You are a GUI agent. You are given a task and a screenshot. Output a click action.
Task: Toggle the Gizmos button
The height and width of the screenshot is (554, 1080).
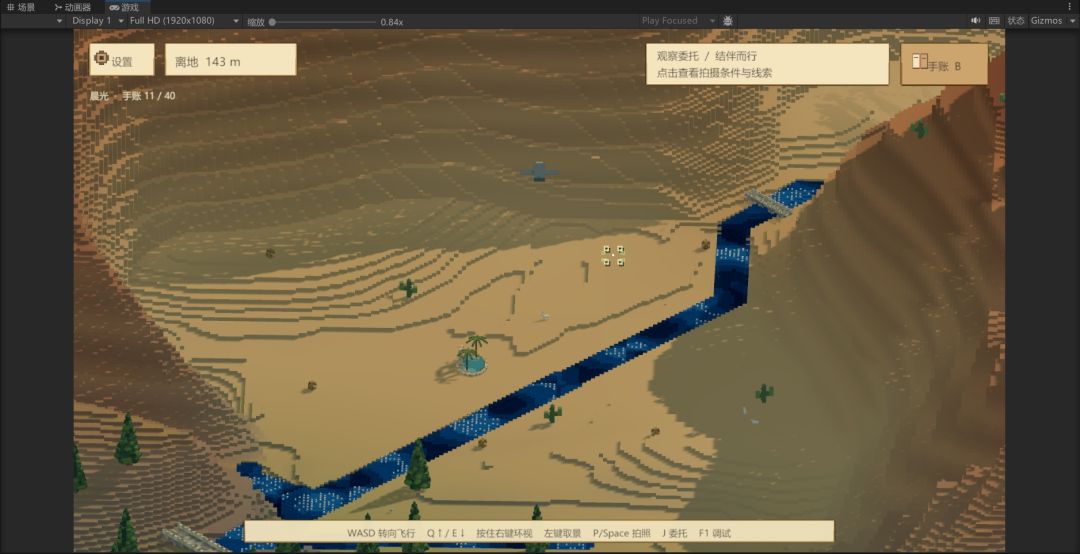click(x=1046, y=21)
